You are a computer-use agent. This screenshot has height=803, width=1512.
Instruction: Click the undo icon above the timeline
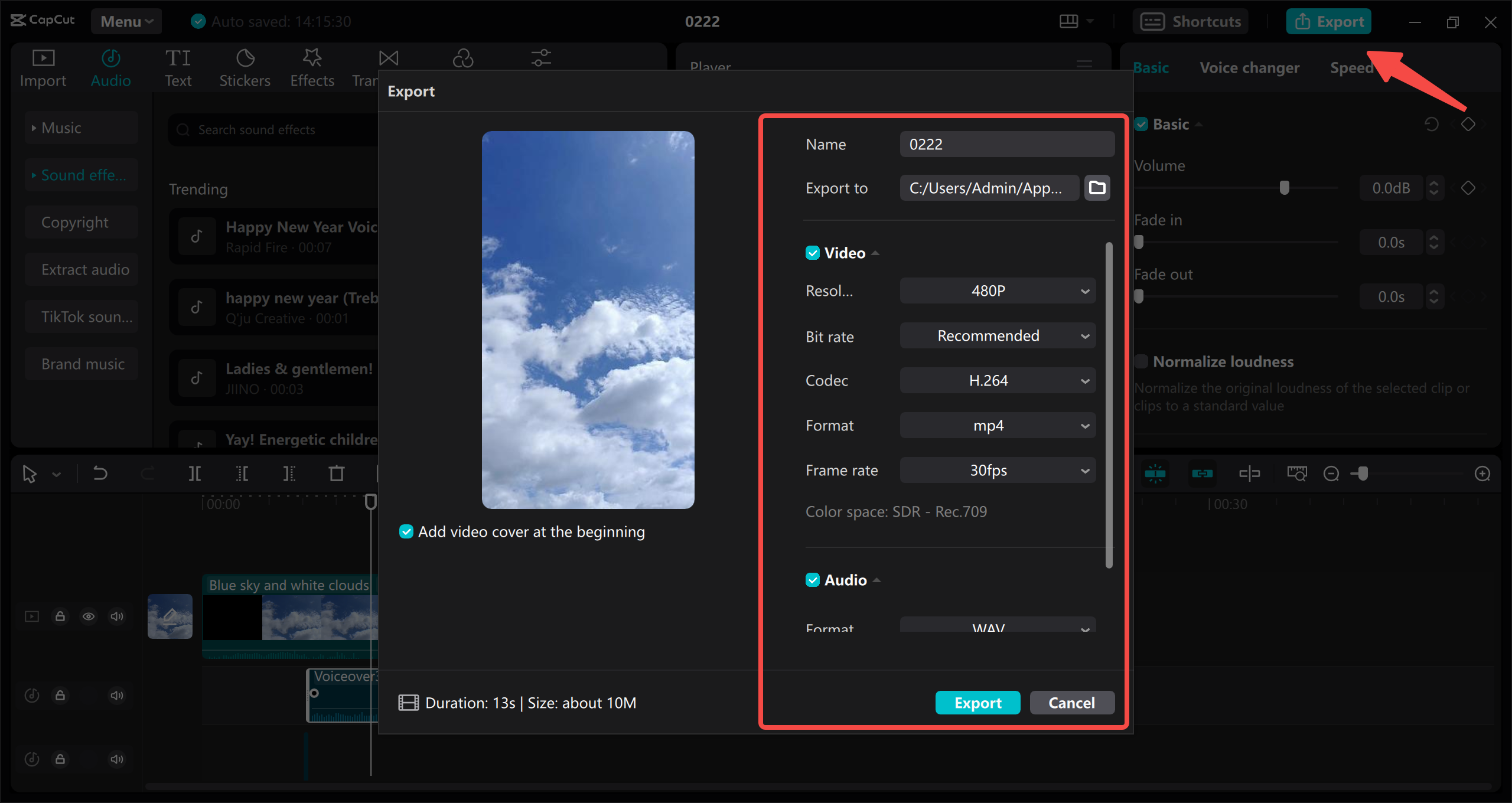pyautogui.click(x=100, y=473)
